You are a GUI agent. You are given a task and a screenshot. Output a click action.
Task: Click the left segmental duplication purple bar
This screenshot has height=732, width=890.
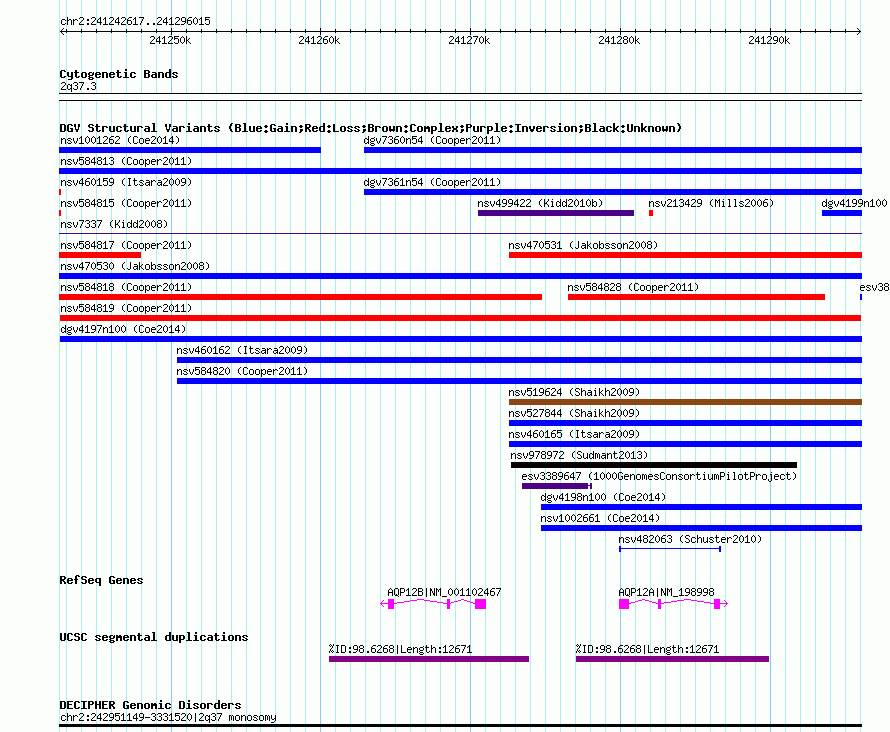pyautogui.click(x=429, y=659)
